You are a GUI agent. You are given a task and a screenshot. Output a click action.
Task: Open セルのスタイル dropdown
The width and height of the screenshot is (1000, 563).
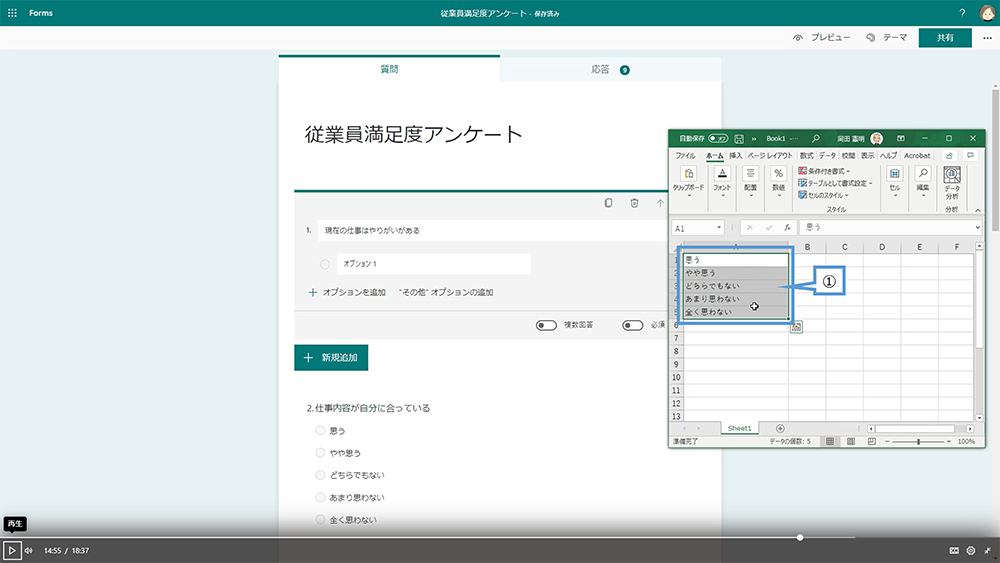823,195
